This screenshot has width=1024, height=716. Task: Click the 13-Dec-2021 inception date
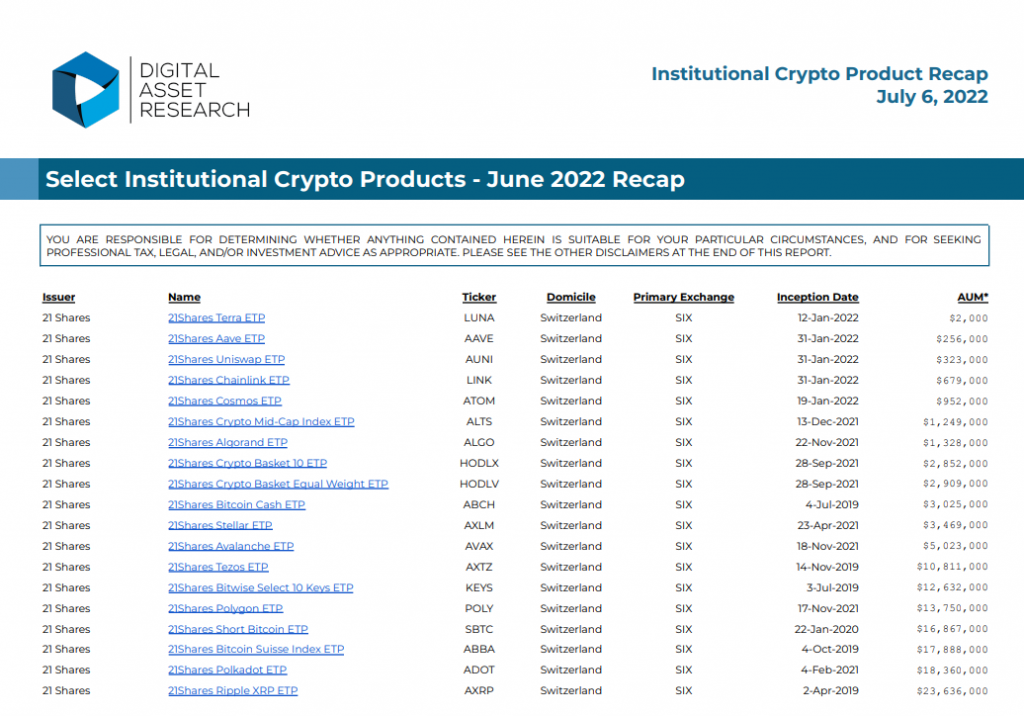click(827, 422)
